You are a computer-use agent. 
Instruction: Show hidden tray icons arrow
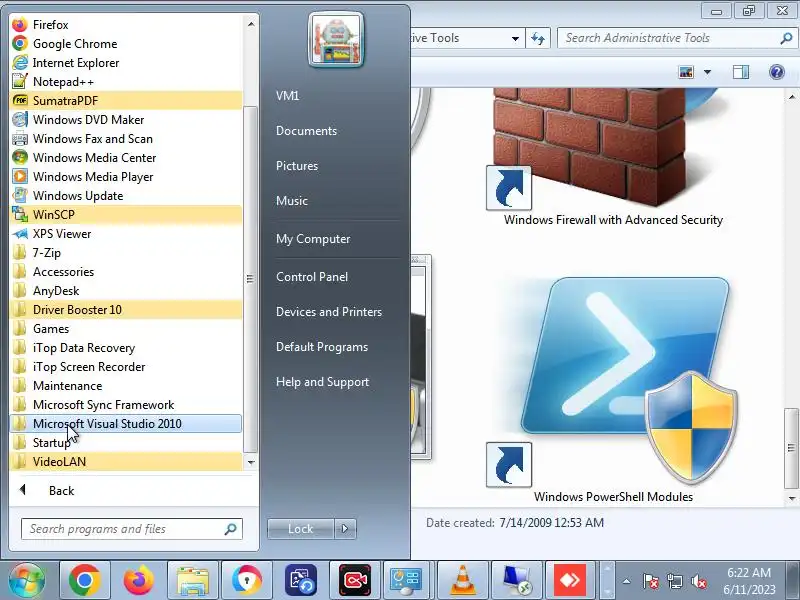tap(627, 581)
